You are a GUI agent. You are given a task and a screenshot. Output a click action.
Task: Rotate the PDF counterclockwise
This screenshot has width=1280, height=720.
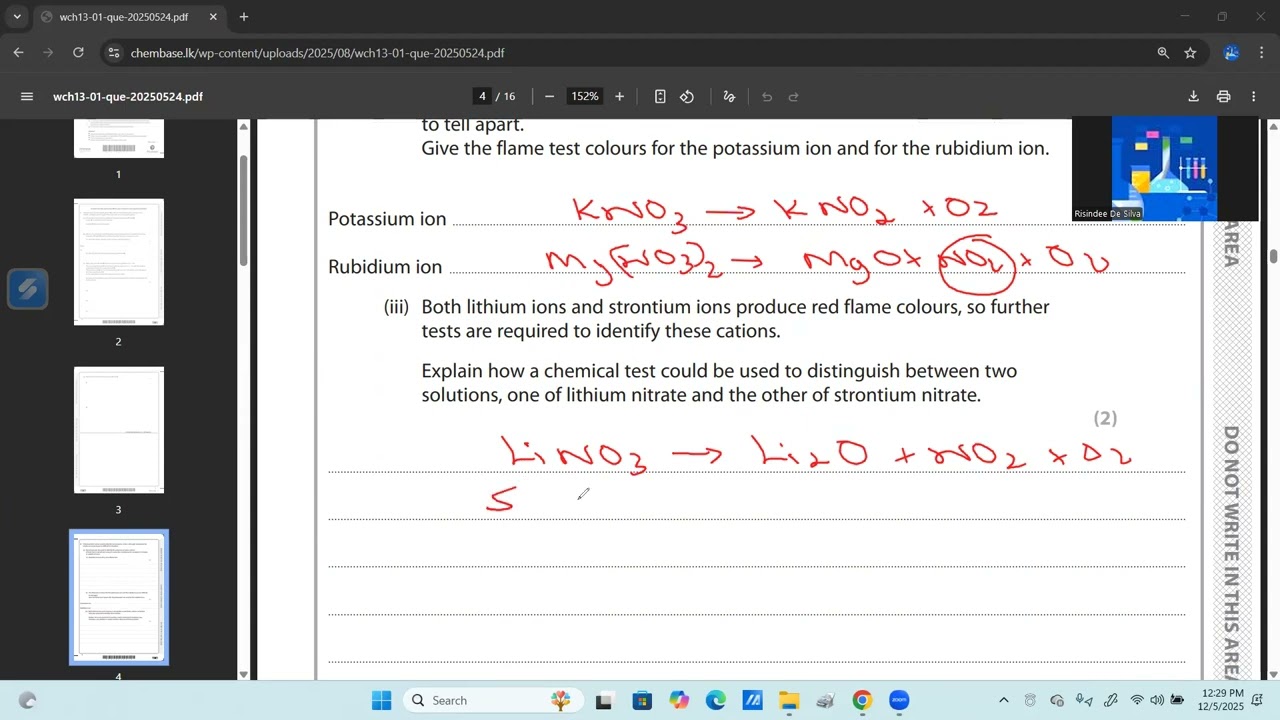(x=687, y=97)
